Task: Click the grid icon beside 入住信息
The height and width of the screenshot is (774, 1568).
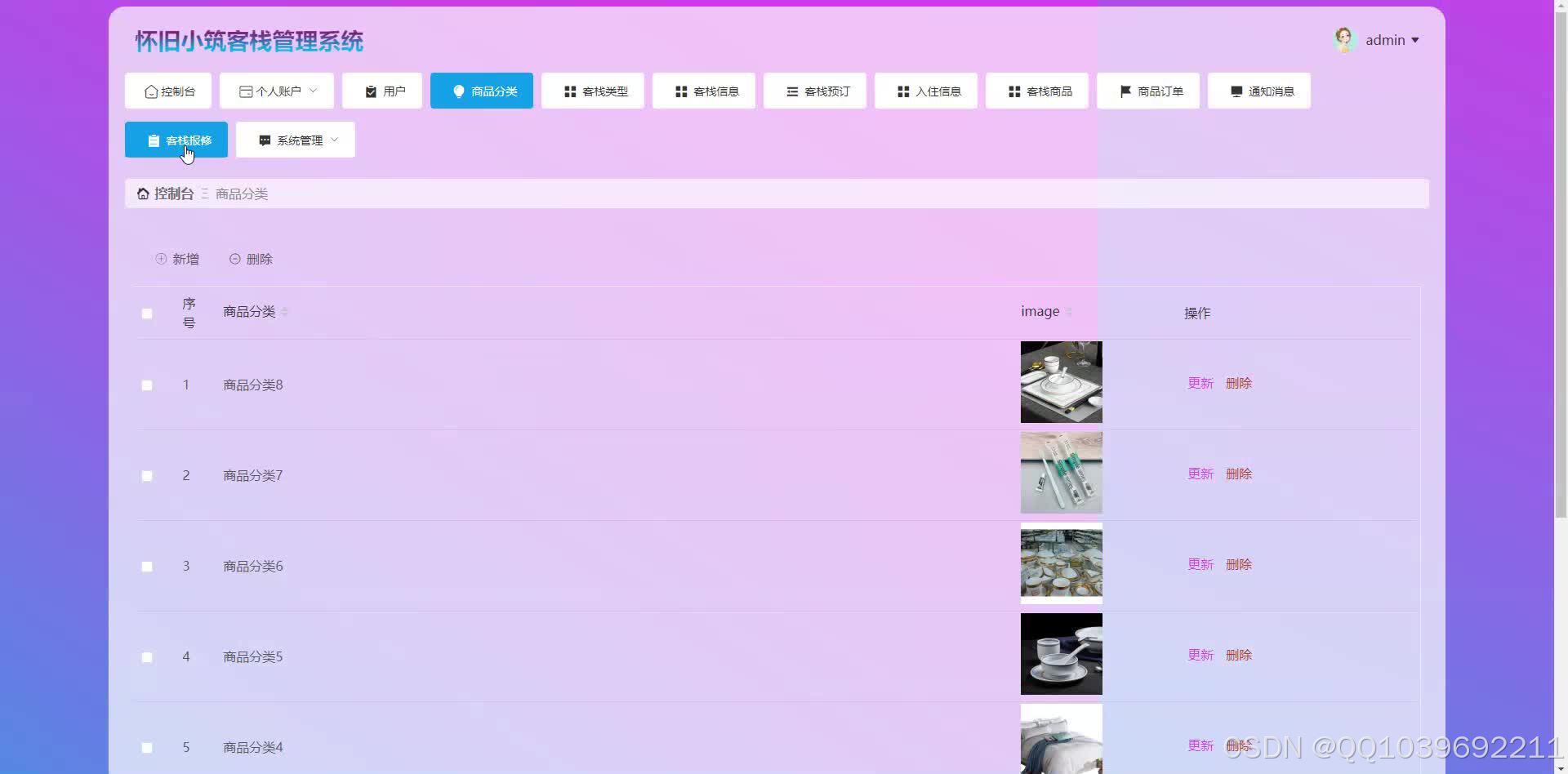Action: pos(903,91)
